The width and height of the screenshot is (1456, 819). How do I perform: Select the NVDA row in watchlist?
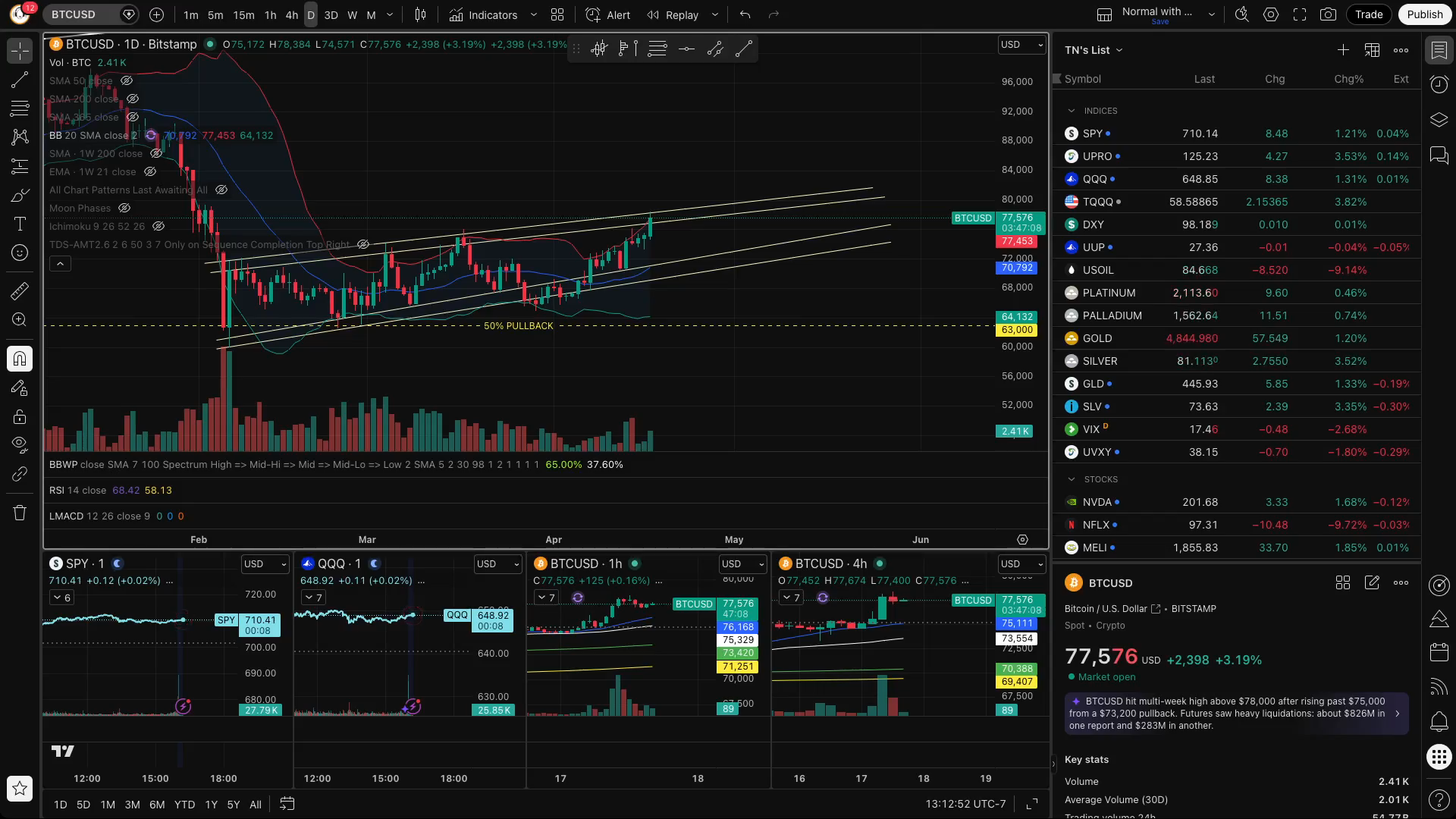(x=1237, y=502)
